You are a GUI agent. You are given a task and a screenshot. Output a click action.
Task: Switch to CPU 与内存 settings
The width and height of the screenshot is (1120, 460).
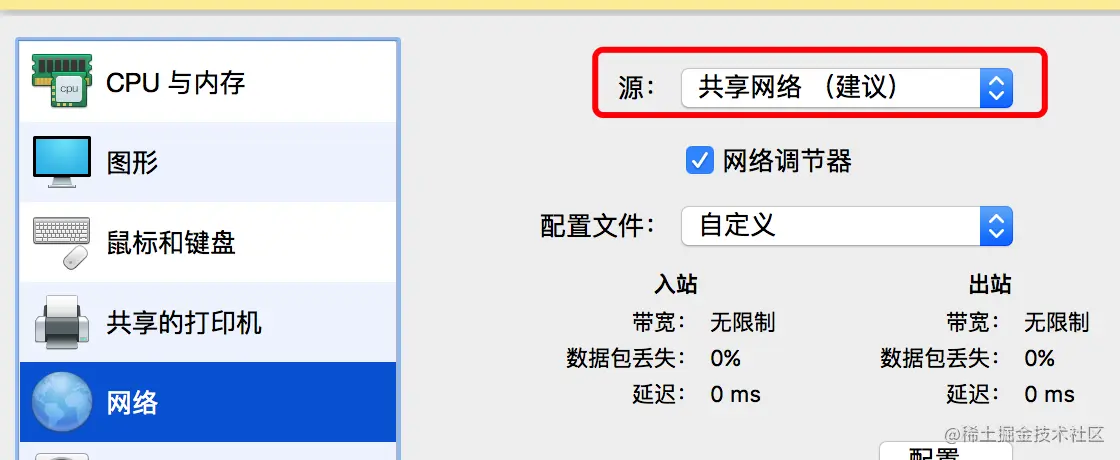coord(208,81)
